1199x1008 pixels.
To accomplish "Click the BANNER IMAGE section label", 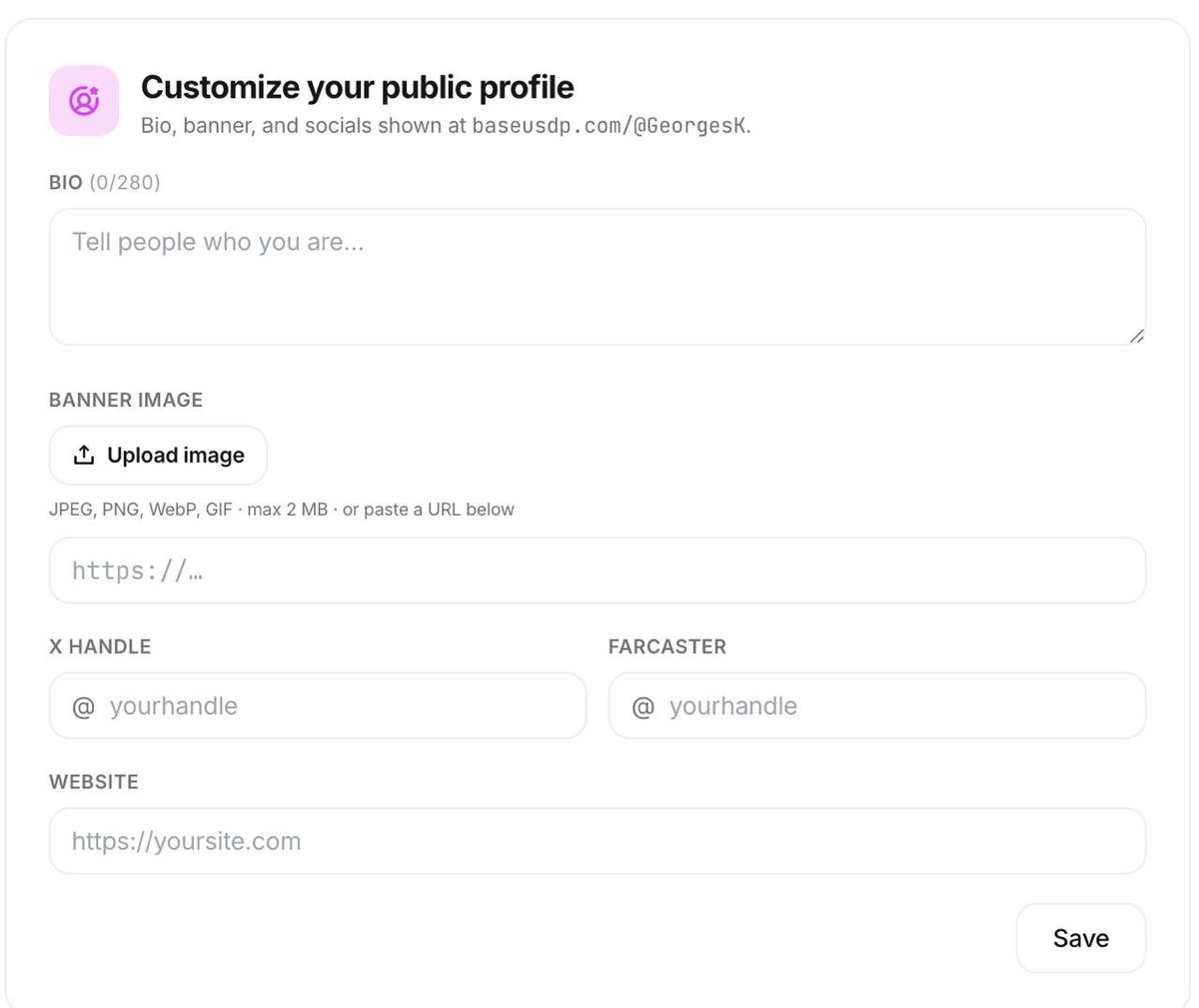I will (126, 400).
